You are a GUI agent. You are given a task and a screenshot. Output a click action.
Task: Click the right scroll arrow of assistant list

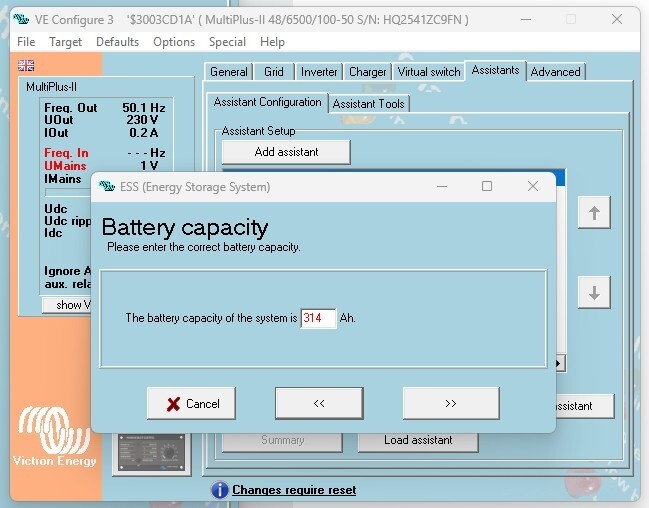pos(559,364)
